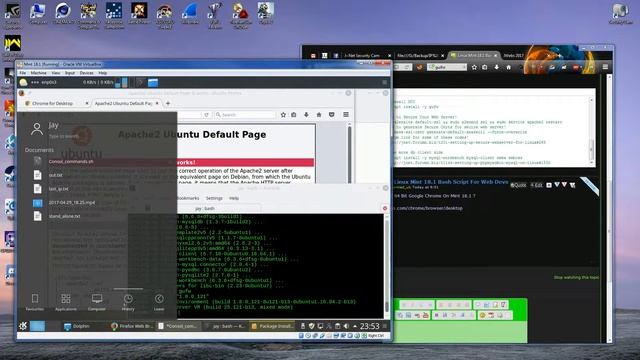
Task: Open guest Firefox hamburger menu
Action: click(346, 115)
